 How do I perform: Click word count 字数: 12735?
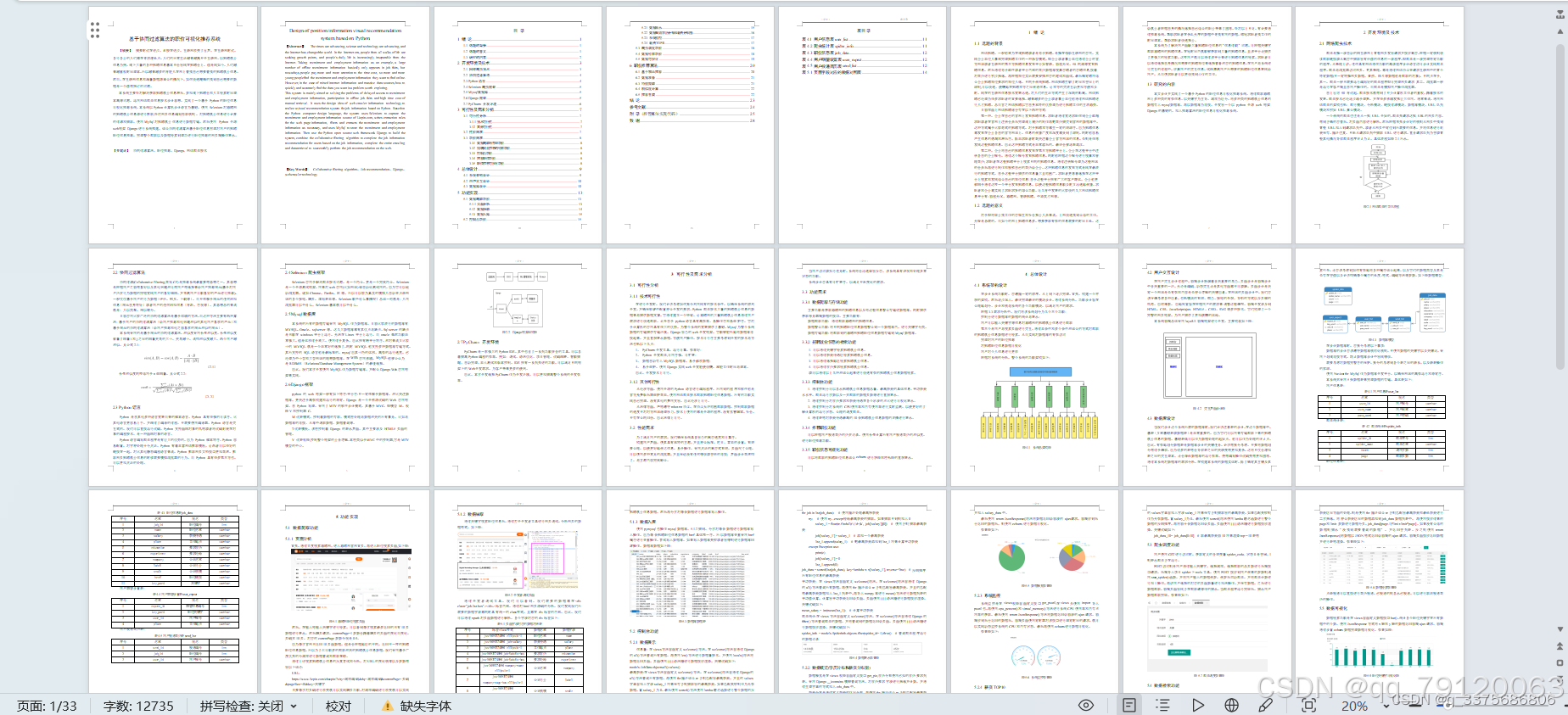tap(138, 706)
